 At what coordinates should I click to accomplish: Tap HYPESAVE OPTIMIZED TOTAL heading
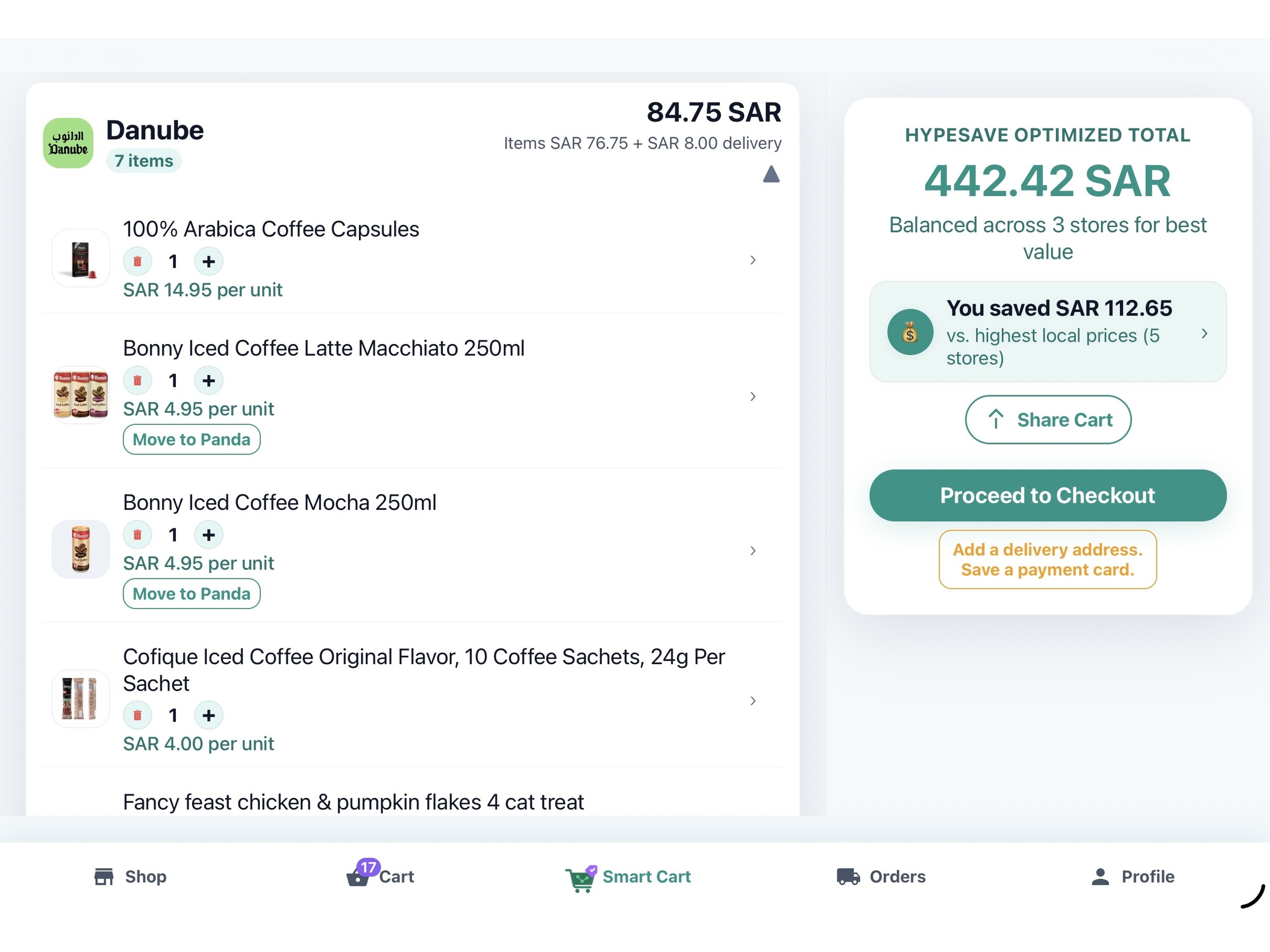click(x=1048, y=135)
